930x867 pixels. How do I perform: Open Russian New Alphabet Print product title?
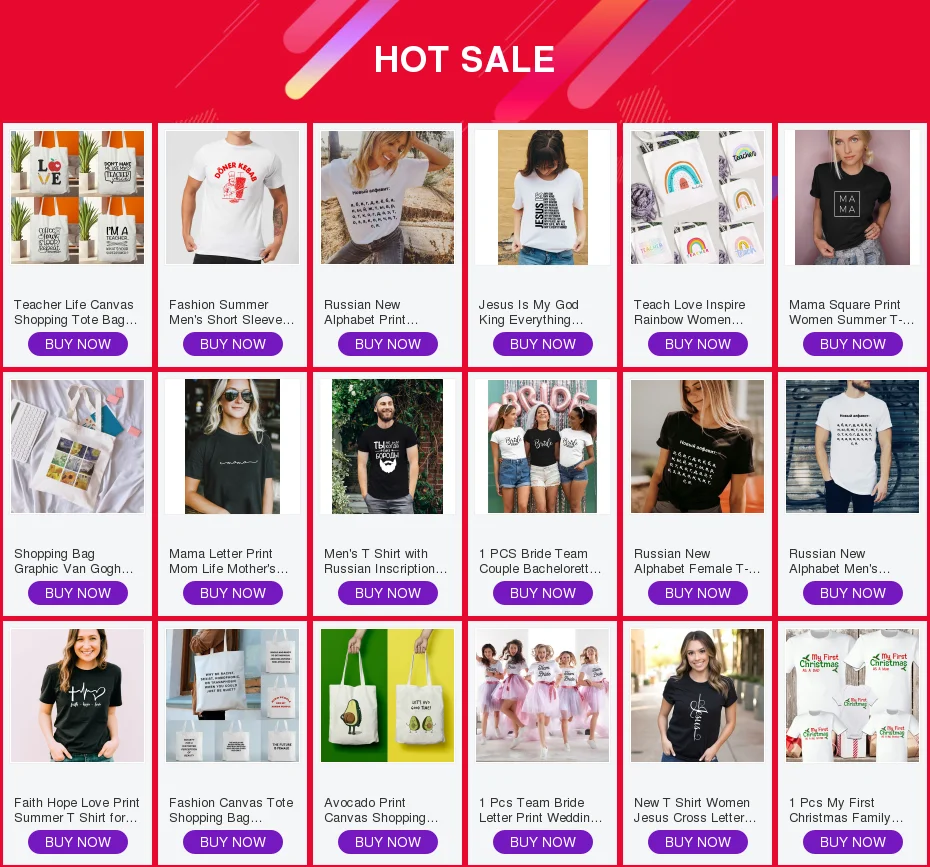click(371, 312)
